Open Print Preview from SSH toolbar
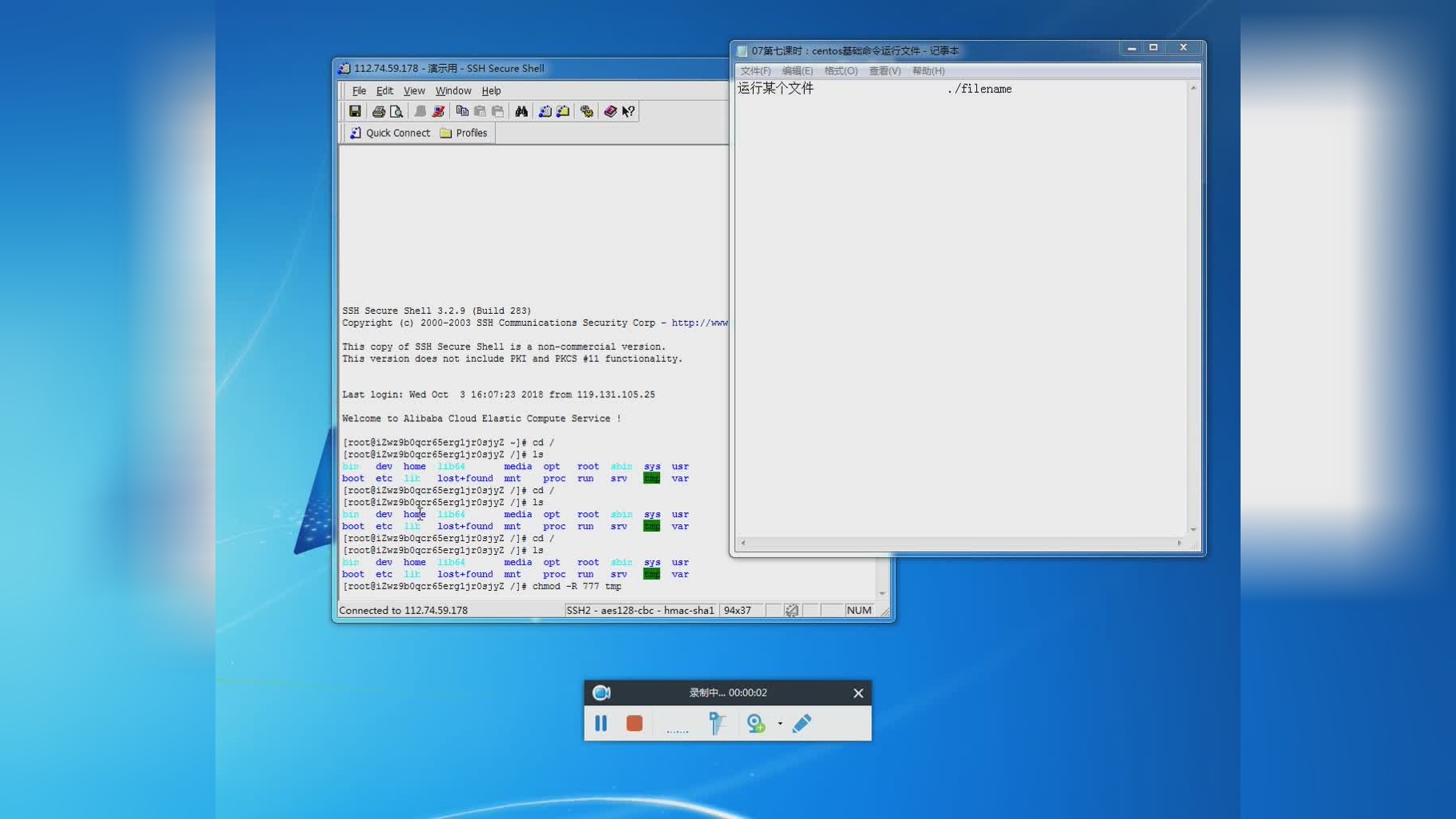Image resolution: width=1456 pixels, height=819 pixels. click(x=396, y=111)
